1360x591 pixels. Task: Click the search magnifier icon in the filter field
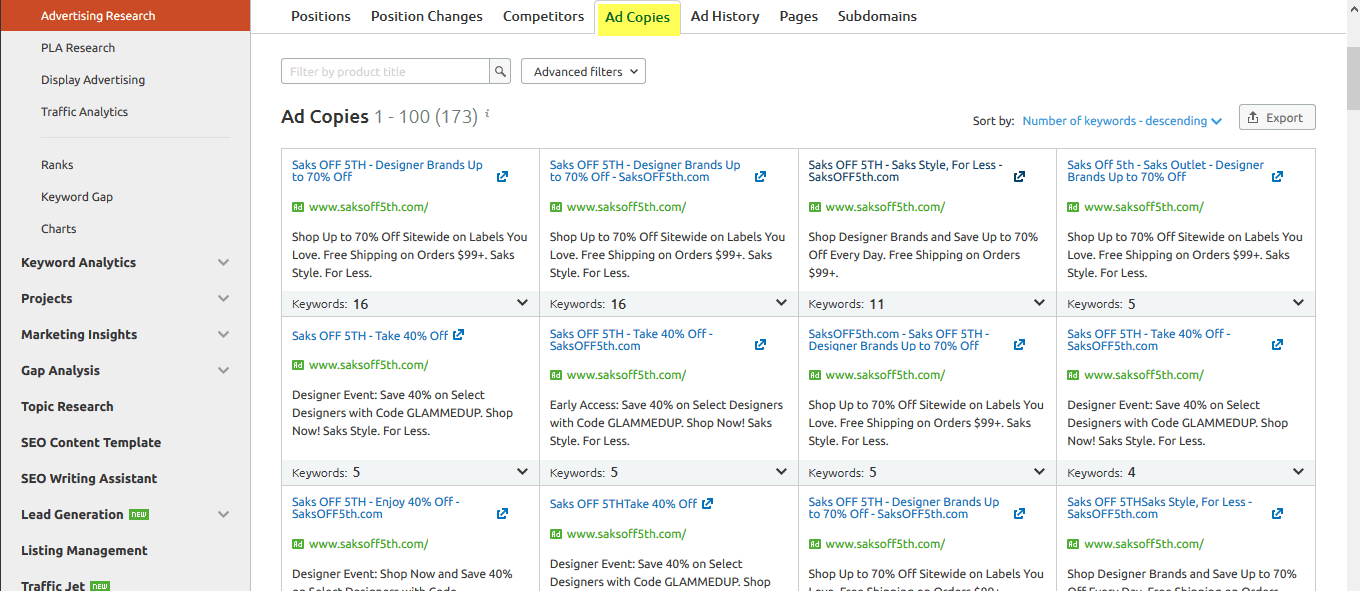[500, 71]
